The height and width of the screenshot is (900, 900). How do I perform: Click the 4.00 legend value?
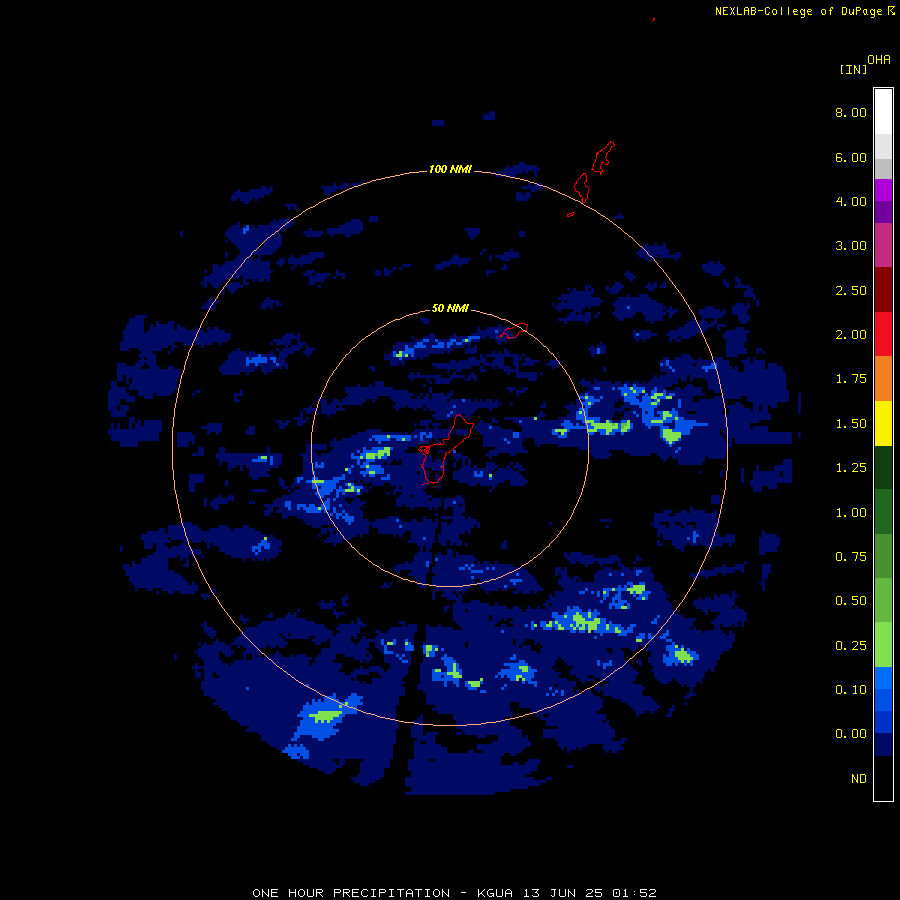coord(851,201)
